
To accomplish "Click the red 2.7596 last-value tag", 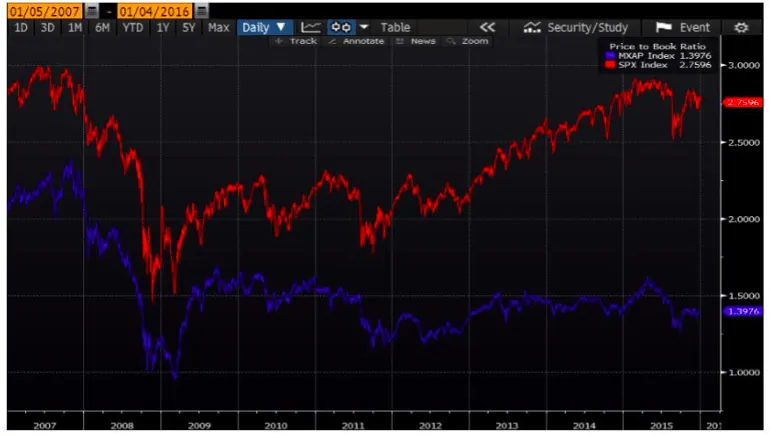I will (743, 102).
